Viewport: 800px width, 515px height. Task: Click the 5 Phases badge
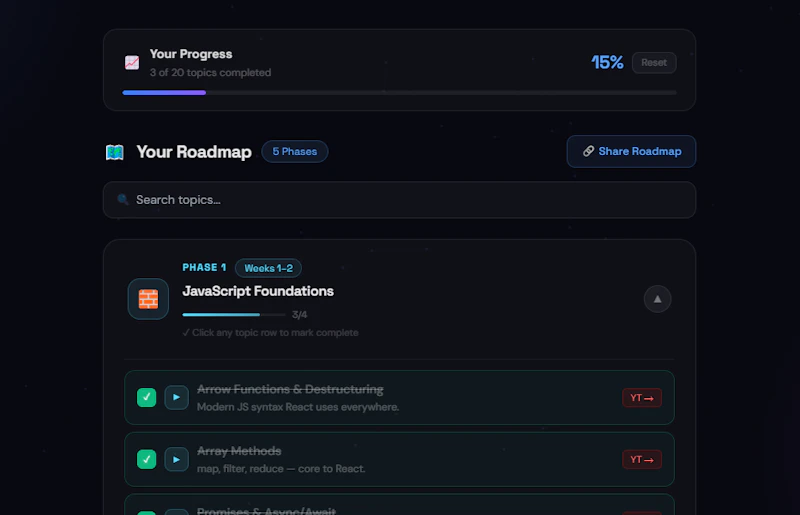click(x=294, y=152)
